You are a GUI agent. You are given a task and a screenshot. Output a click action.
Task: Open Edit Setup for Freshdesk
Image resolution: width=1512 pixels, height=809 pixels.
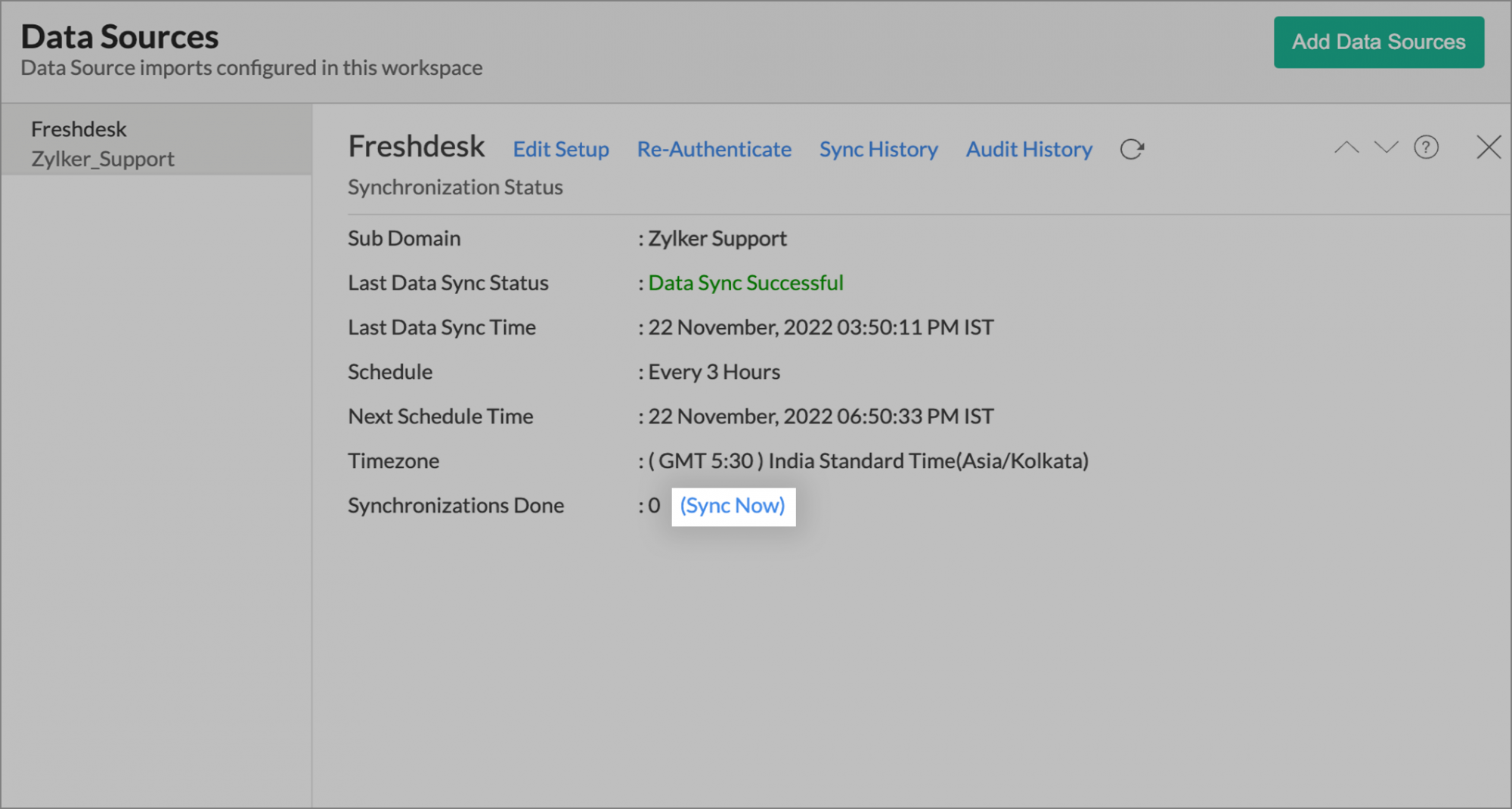(560, 149)
